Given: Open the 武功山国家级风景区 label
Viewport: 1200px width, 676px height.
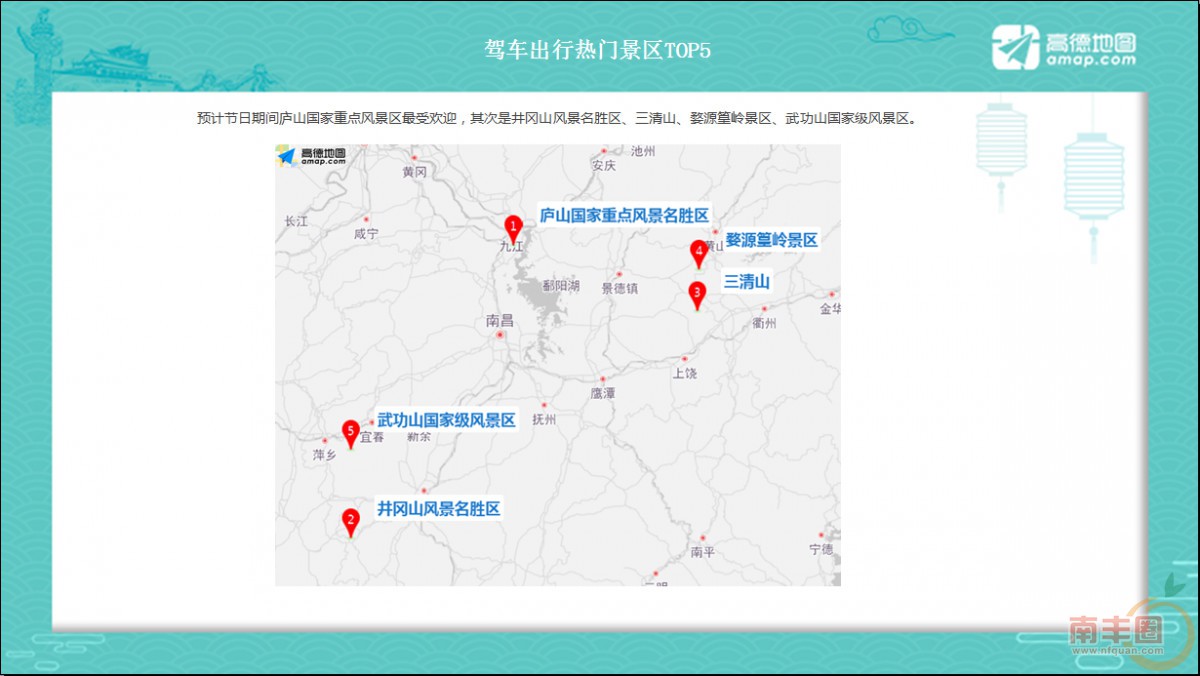Looking at the screenshot, I should (446, 420).
